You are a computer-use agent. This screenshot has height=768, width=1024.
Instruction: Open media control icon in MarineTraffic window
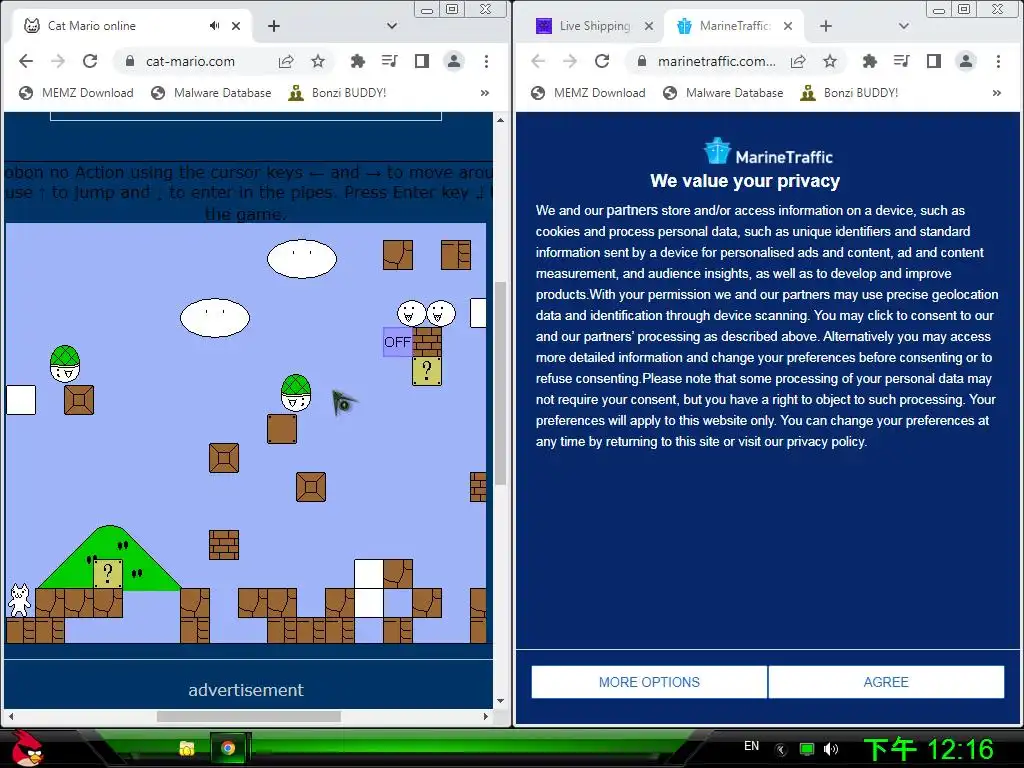point(902,61)
